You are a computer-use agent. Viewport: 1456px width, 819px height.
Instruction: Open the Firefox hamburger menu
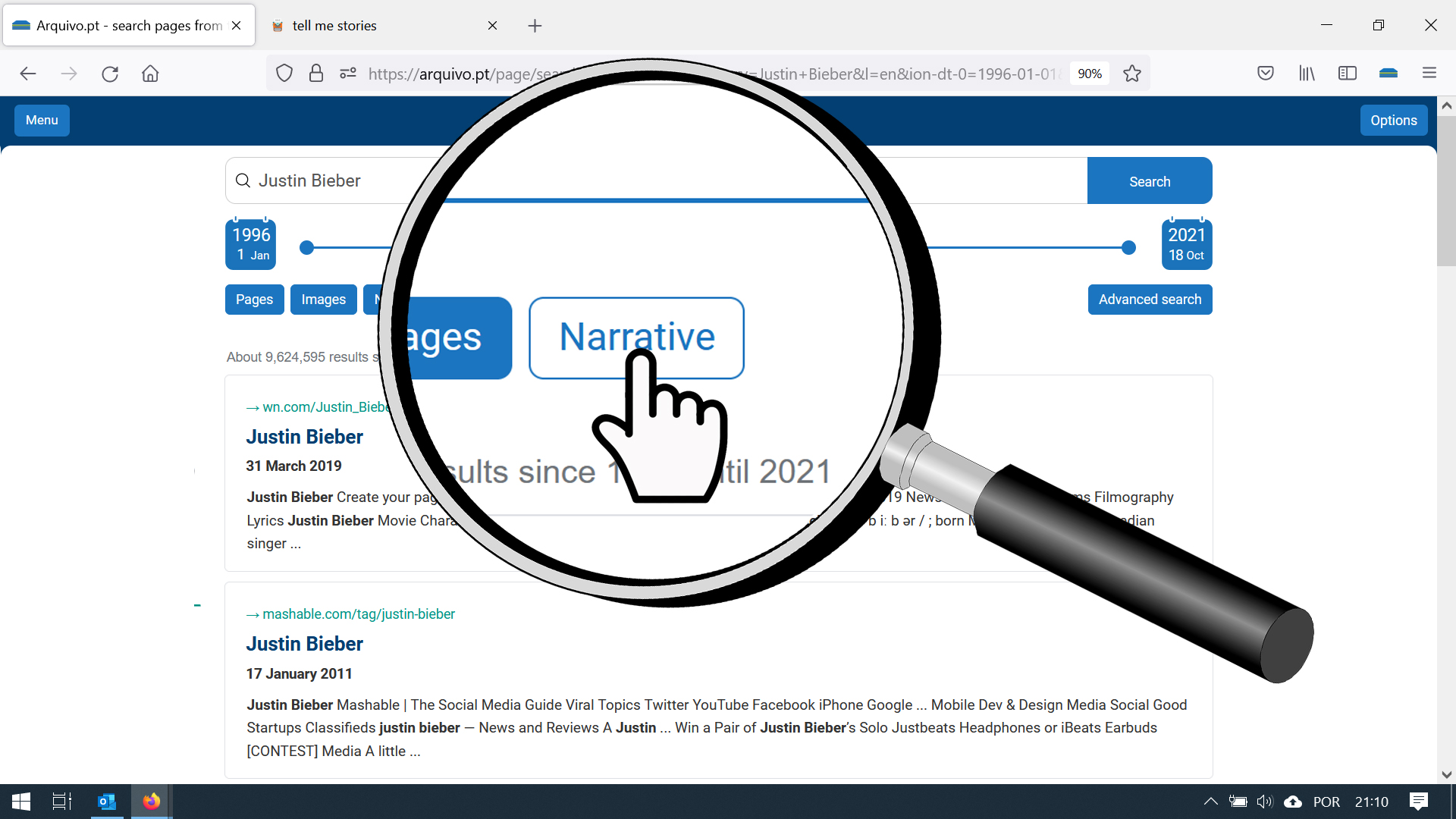[1429, 74]
